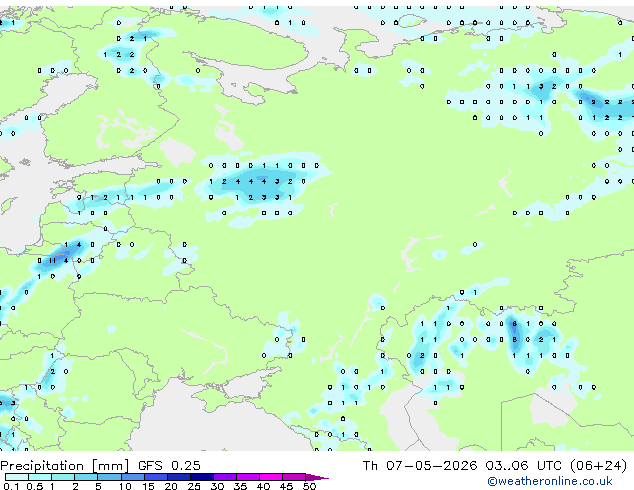The width and height of the screenshot is (634, 490).
Task: Click the '35' legend scale label
Action: tap(240, 486)
